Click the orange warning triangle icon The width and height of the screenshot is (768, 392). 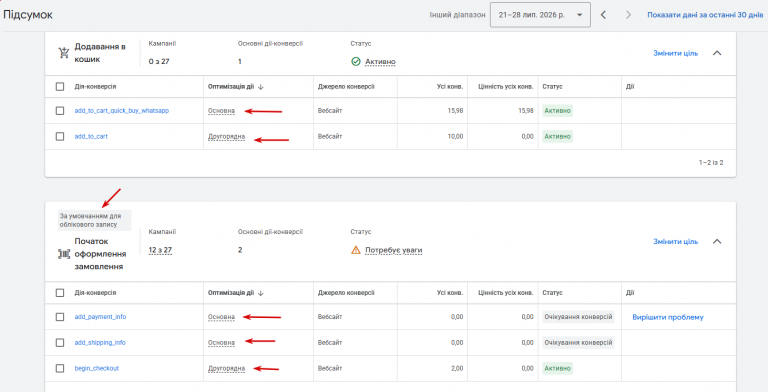tap(356, 250)
